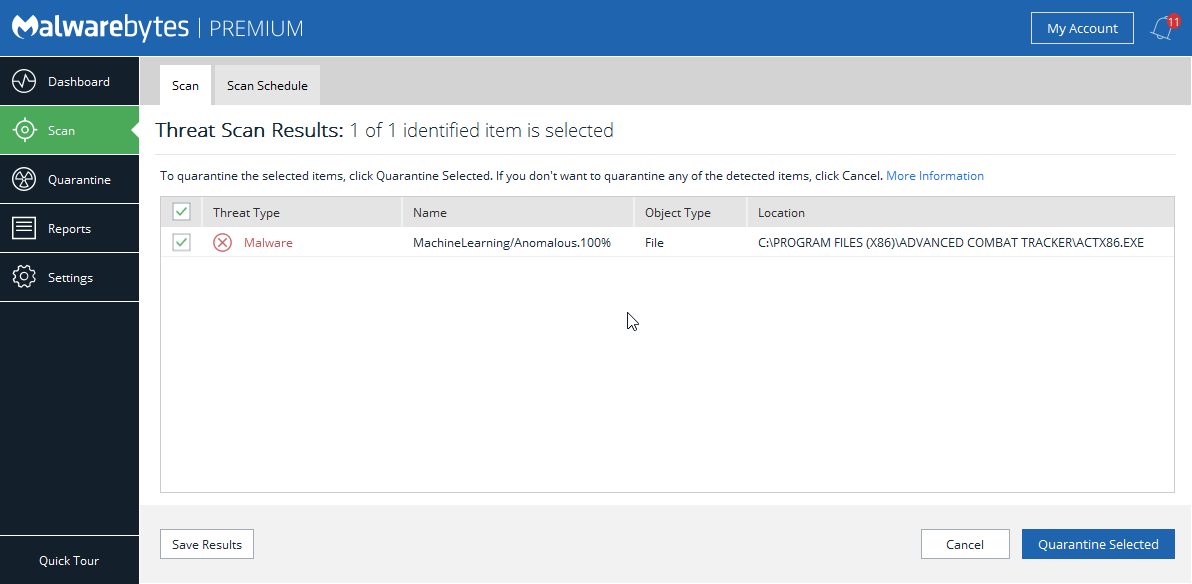
Task: Sort by Threat Type column header
Action: click(x=302, y=212)
